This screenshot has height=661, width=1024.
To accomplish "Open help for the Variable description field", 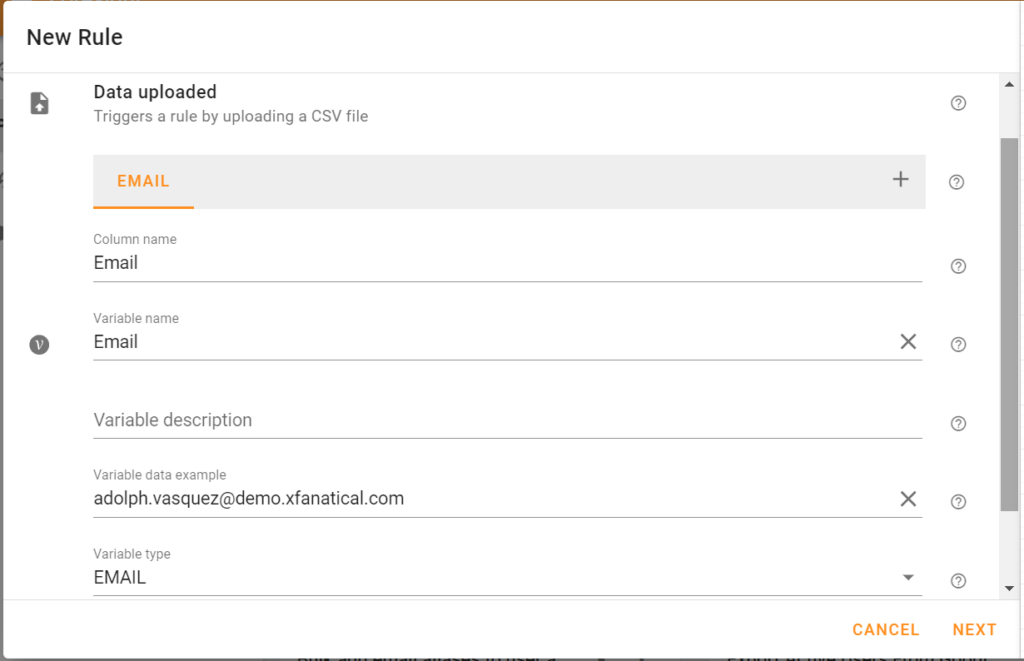I will click(x=957, y=423).
